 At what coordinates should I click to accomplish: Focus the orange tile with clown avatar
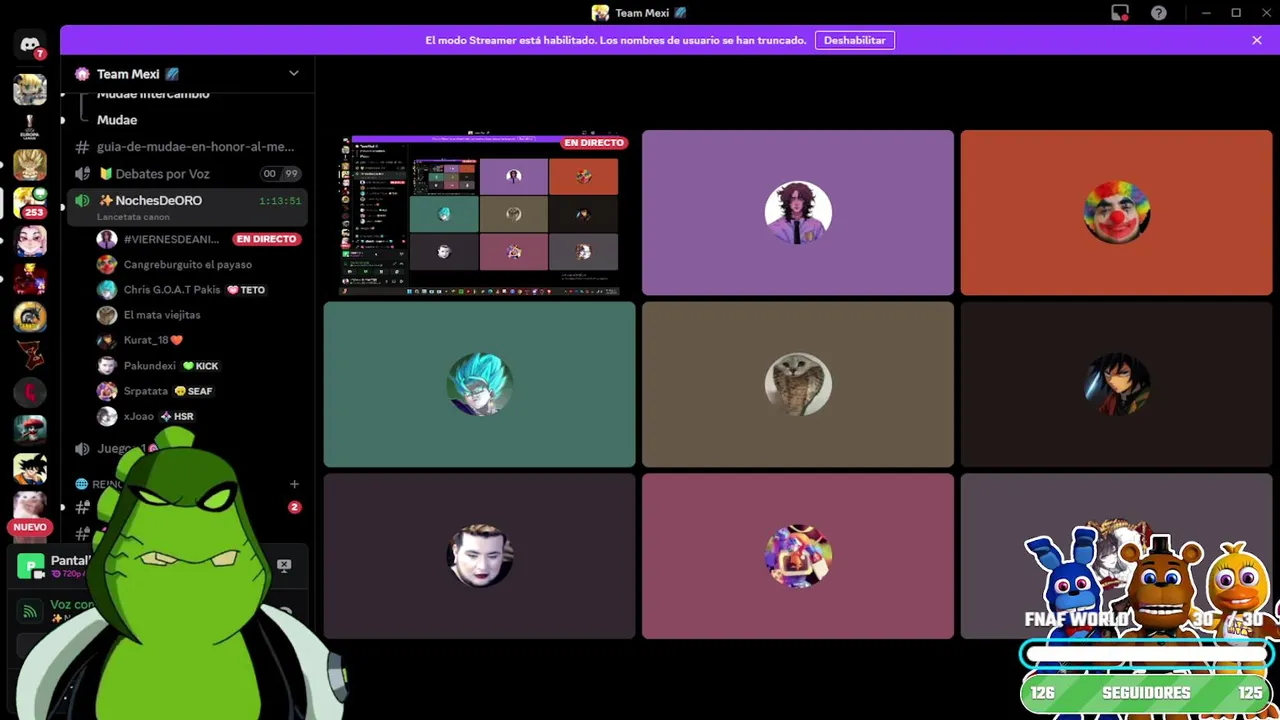pos(1116,213)
